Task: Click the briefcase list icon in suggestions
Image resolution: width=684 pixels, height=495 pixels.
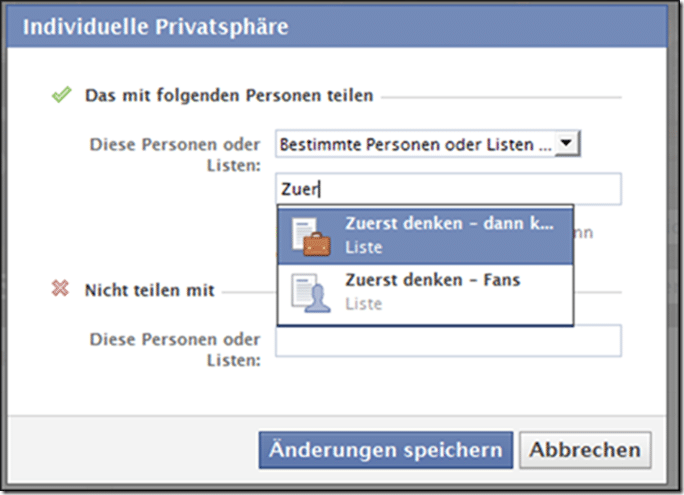Action: 311,237
